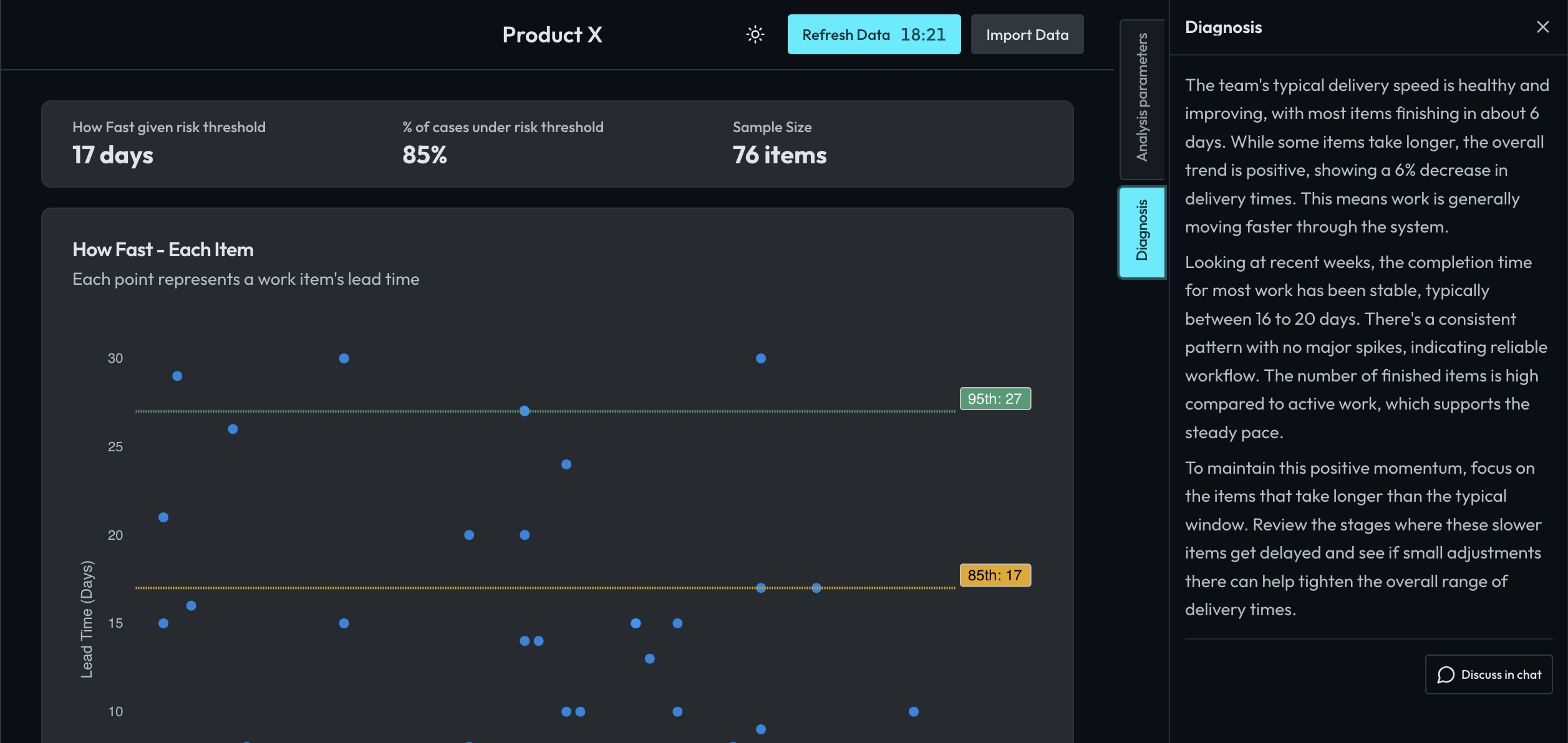Click the 76 items sample size value
Viewport: 1568px width, 743px height.
780,155
